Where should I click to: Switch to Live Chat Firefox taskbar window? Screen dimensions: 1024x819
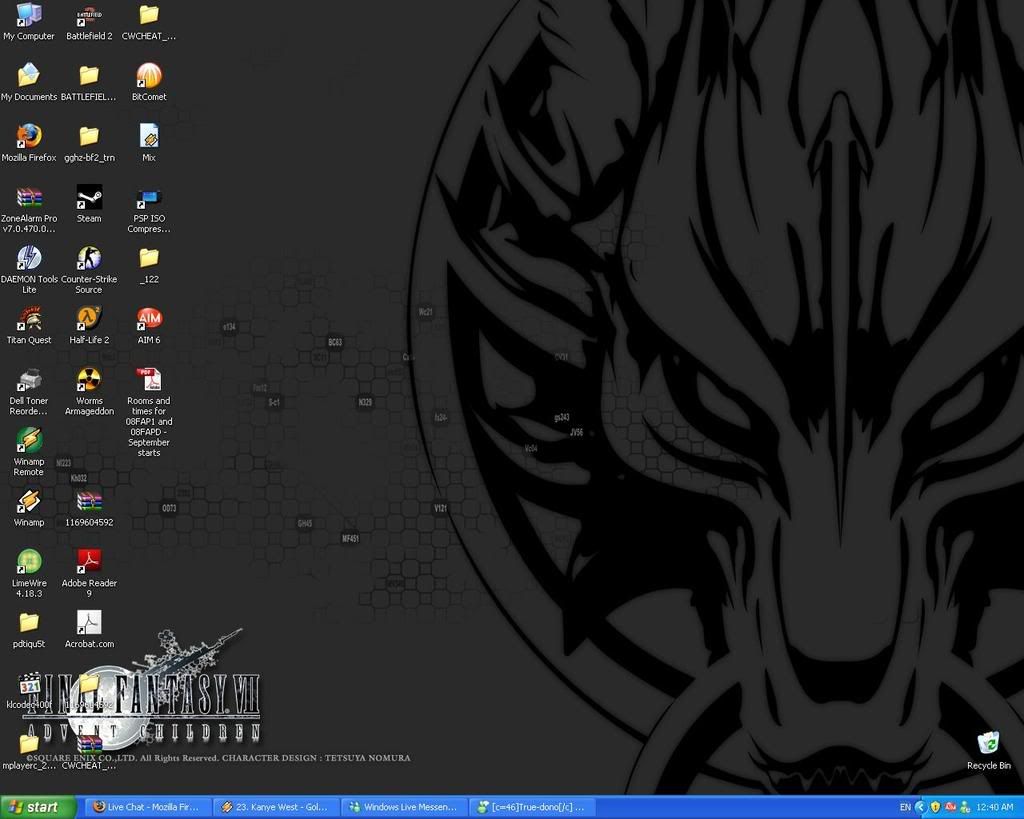click(x=149, y=807)
